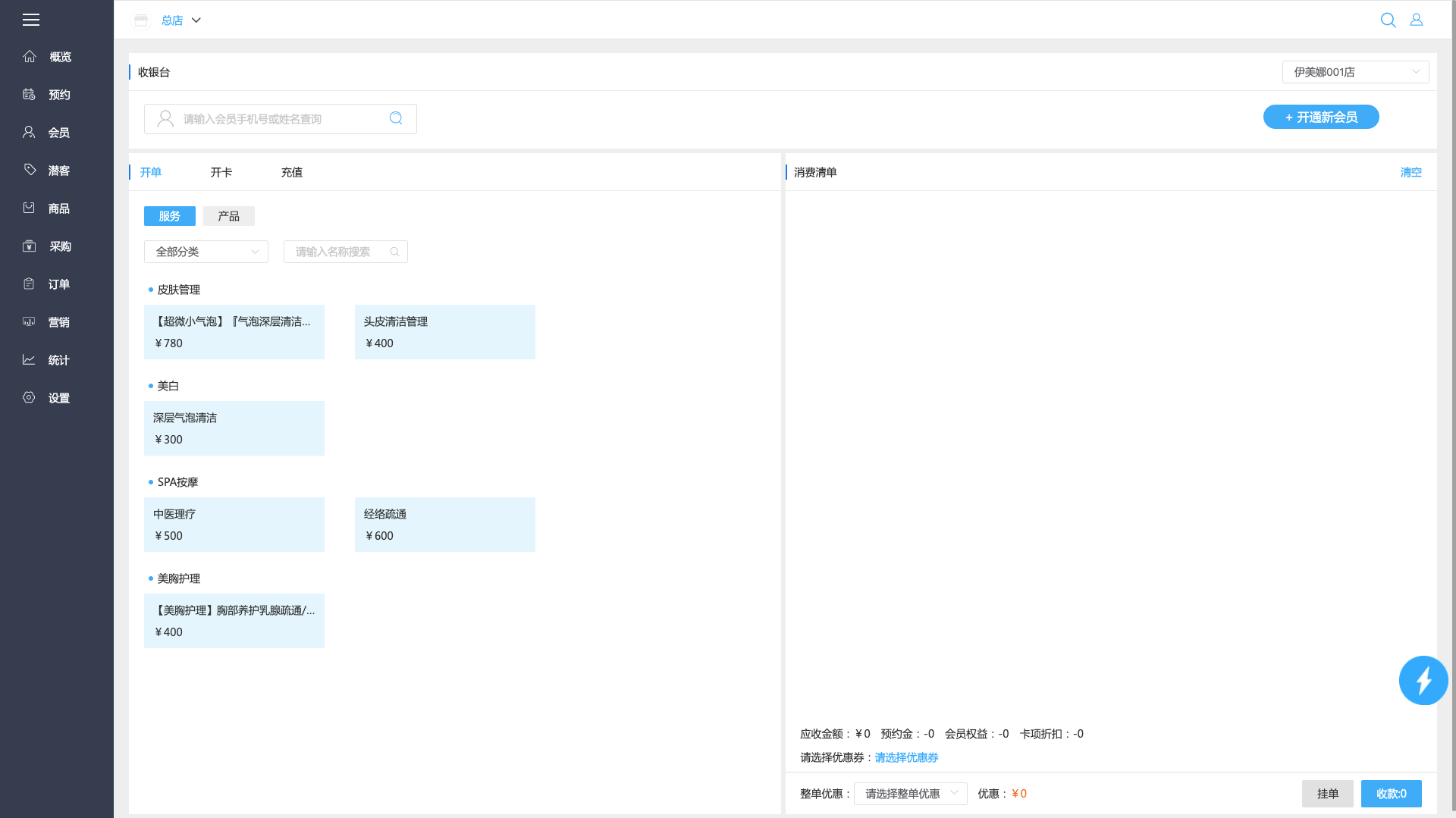Click the top-right search magnifier icon
This screenshot has height=818, width=1456.
point(1389,20)
